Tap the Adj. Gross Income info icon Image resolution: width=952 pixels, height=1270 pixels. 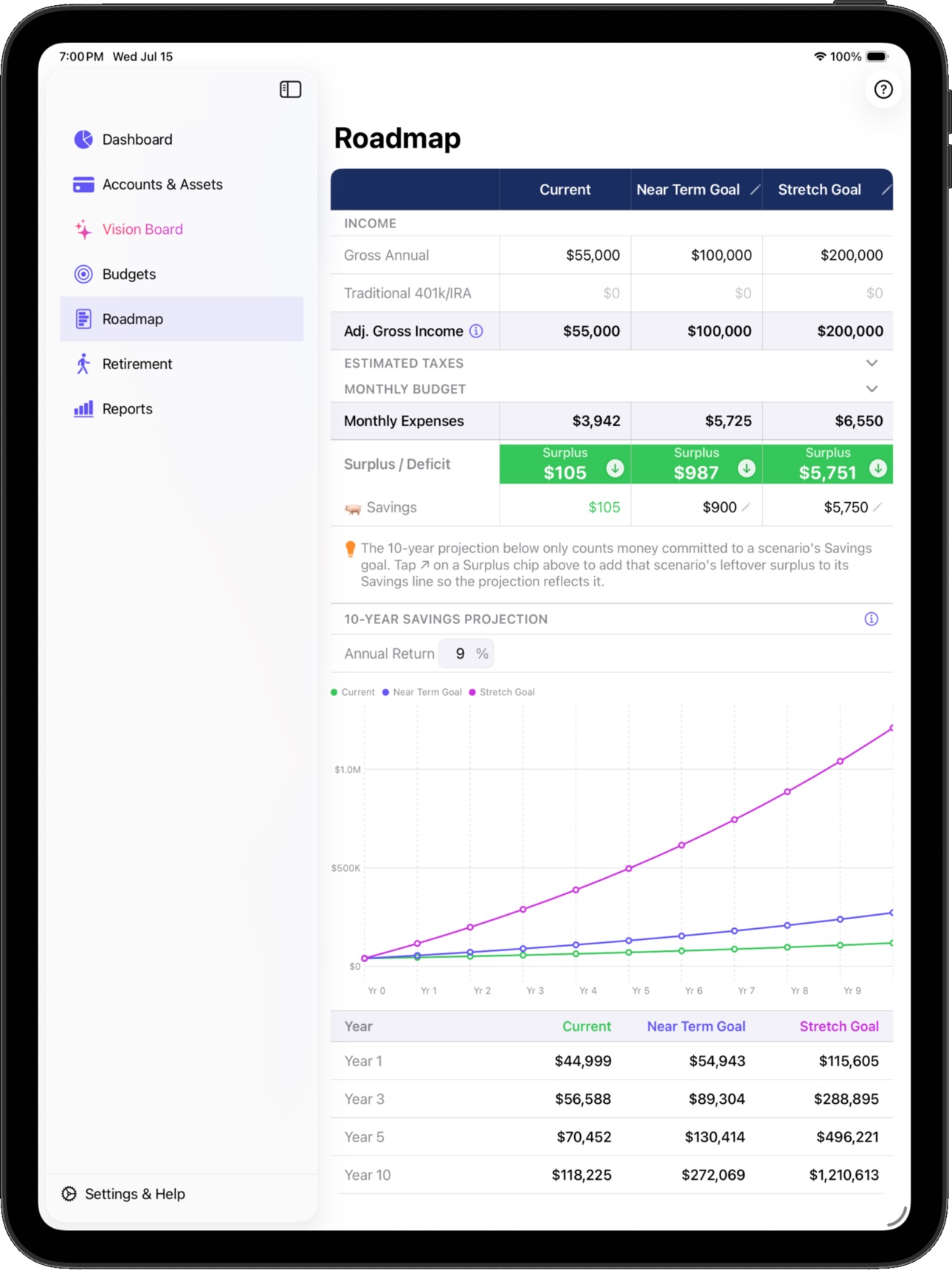coord(477,331)
